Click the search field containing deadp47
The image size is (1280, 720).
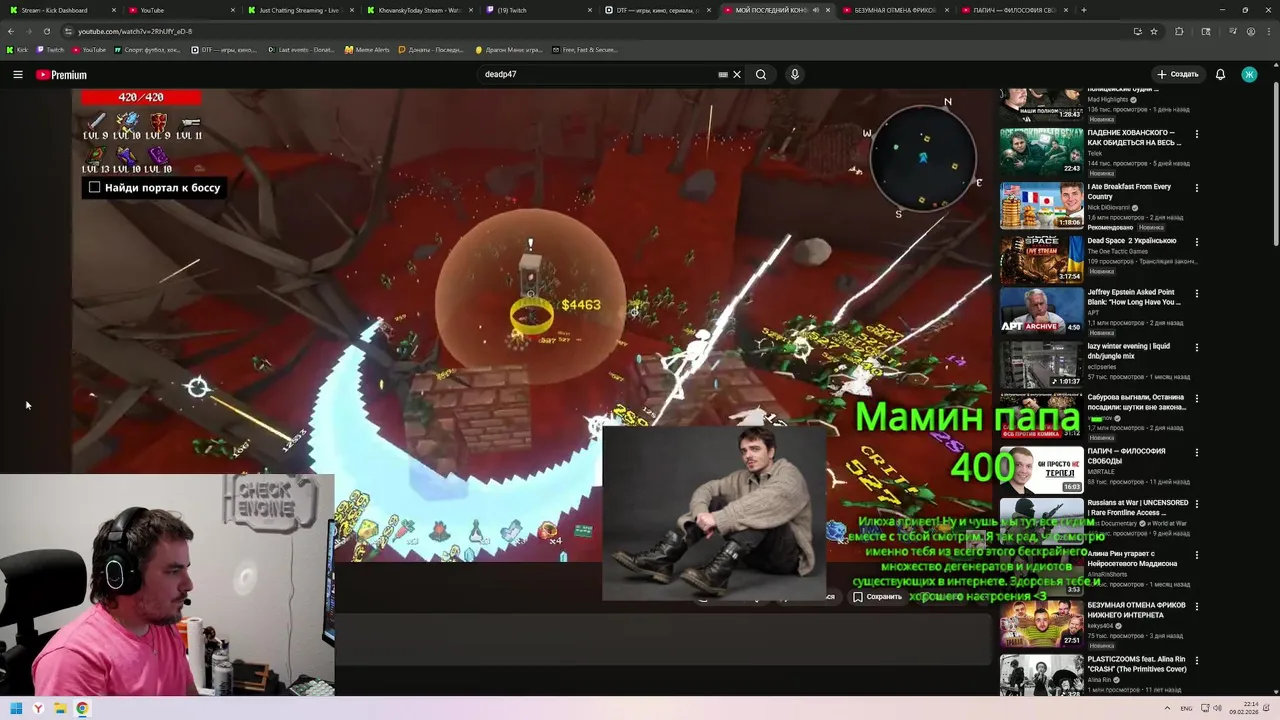tap(600, 74)
